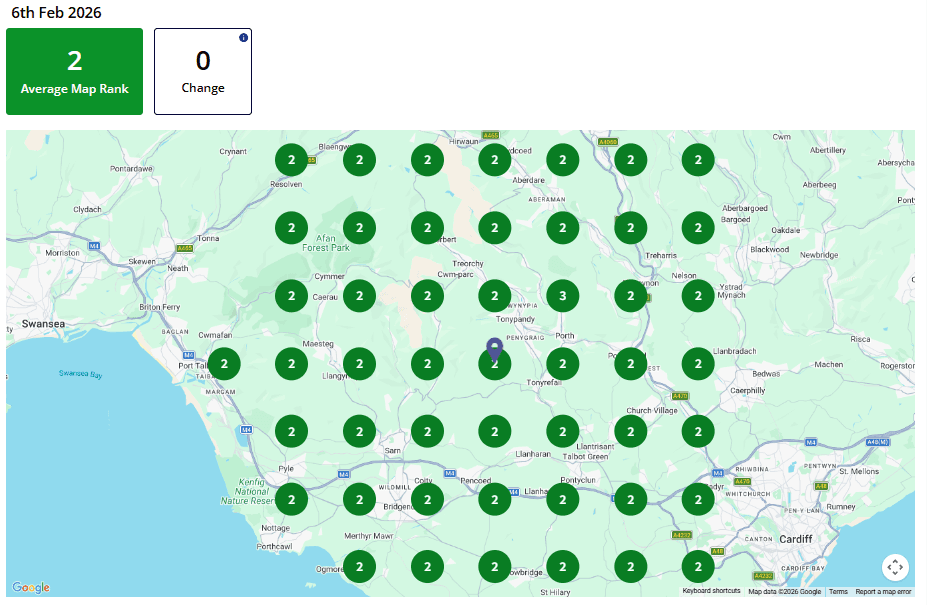The height and width of the screenshot is (605, 927).
Task: Select the rank marker beside Port Talbot
Action: pos(224,364)
